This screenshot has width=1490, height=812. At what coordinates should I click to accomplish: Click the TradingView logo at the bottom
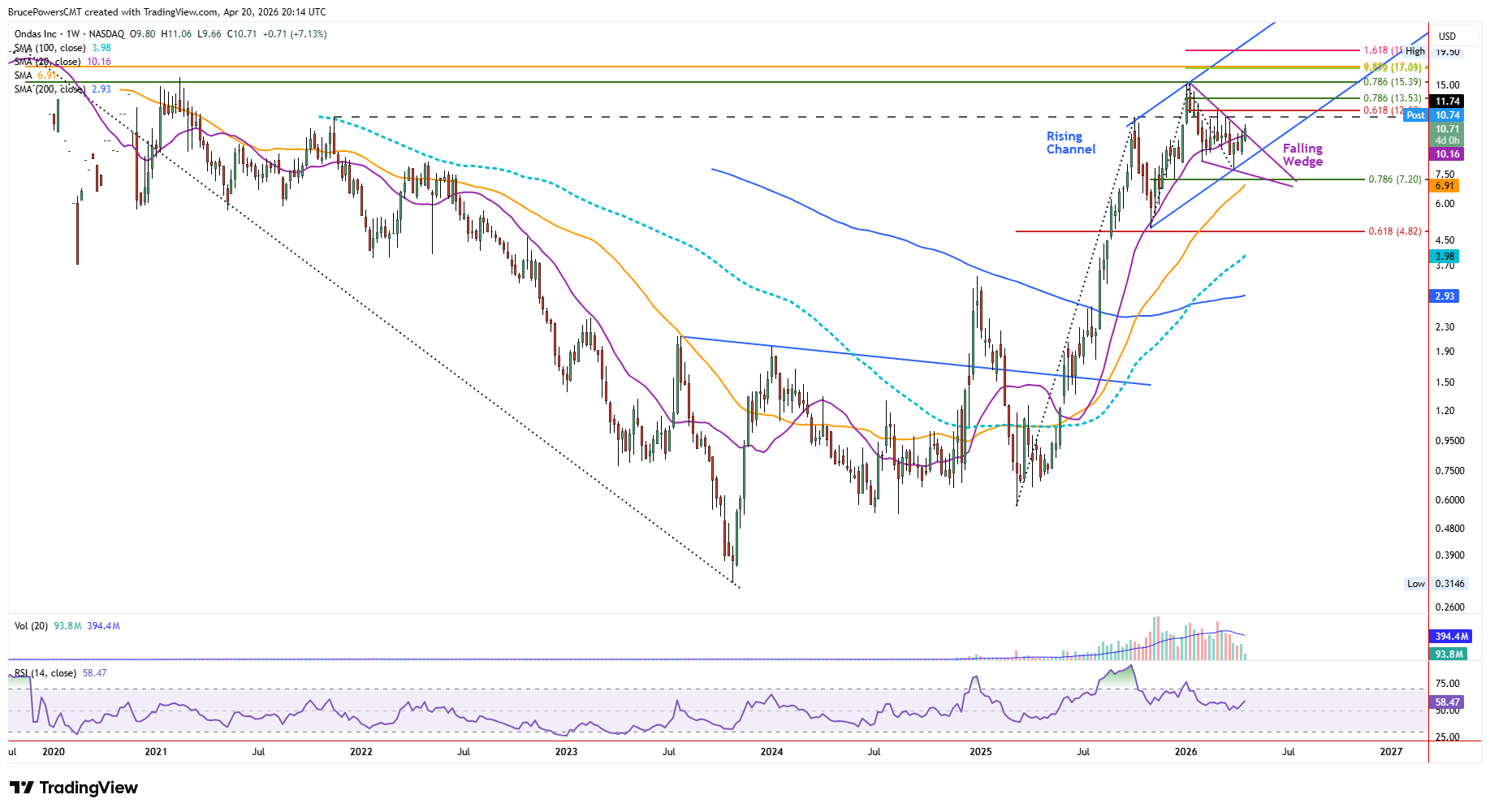pyautogui.click(x=74, y=788)
